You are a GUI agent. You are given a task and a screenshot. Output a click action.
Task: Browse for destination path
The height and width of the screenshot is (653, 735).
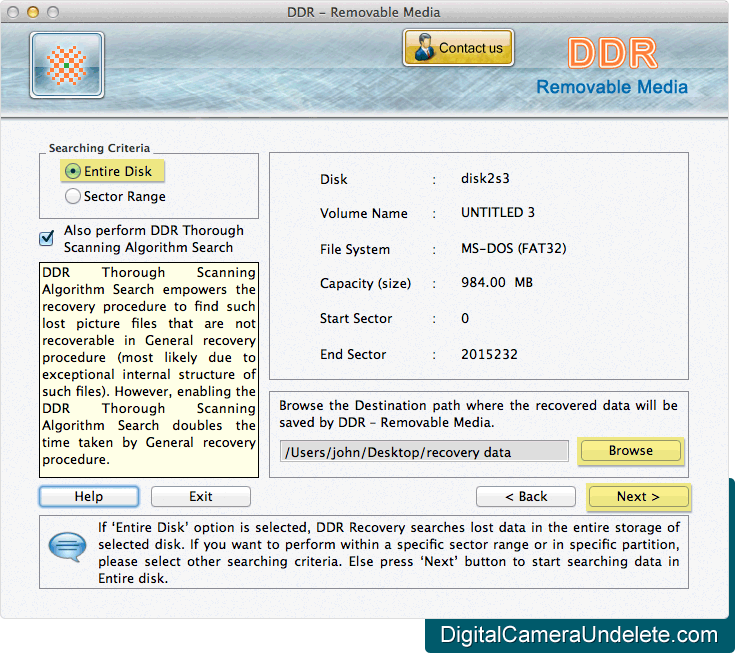pos(630,450)
